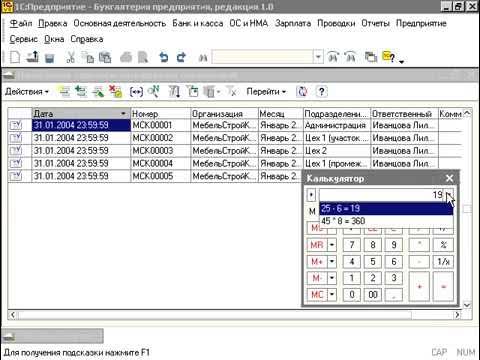Open the dropdown arrow next to M+
The width and height of the screenshot is (480, 360).
click(x=332, y=261)
